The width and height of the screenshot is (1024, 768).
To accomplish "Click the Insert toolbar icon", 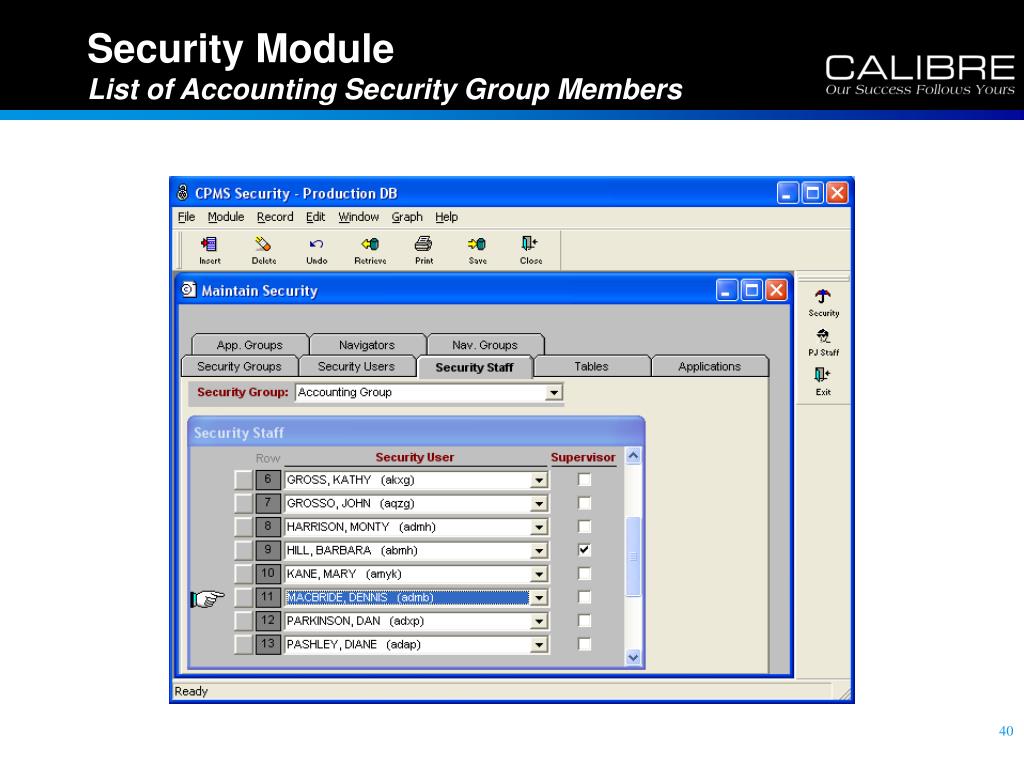I will point(210,250).
